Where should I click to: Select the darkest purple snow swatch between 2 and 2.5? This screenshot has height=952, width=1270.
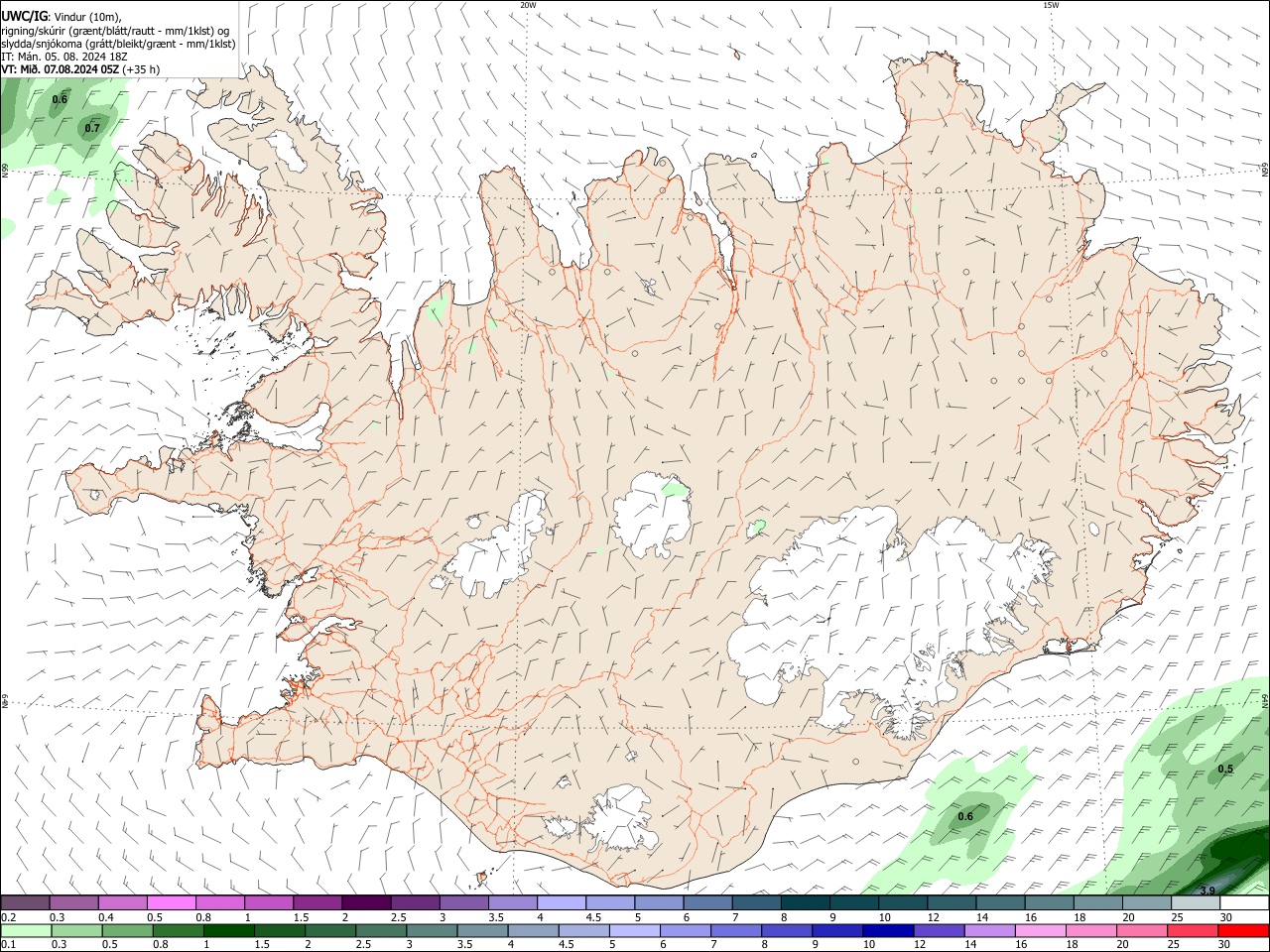(365, 902)
